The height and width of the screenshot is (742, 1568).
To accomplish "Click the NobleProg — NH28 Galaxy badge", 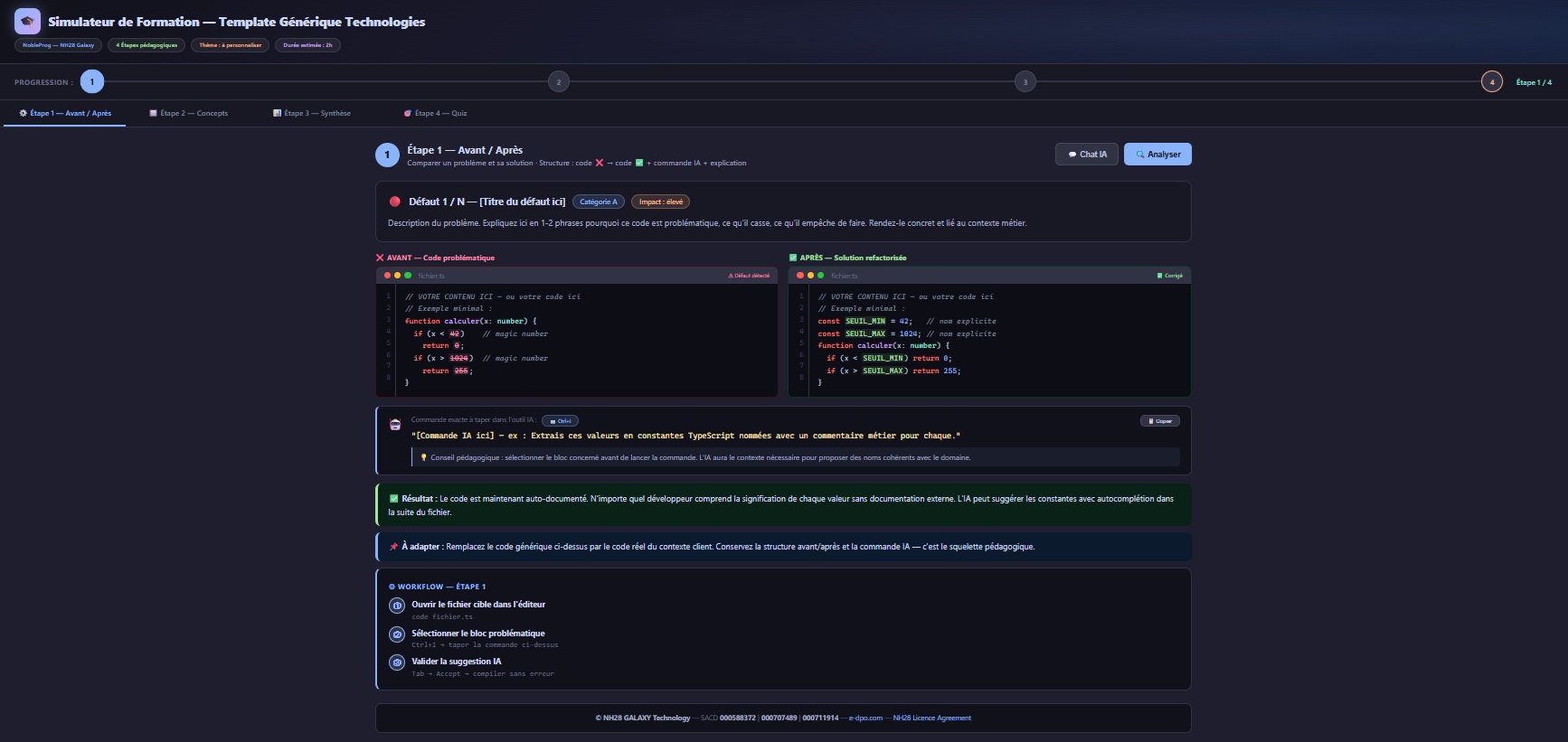I will coord(59,45).
